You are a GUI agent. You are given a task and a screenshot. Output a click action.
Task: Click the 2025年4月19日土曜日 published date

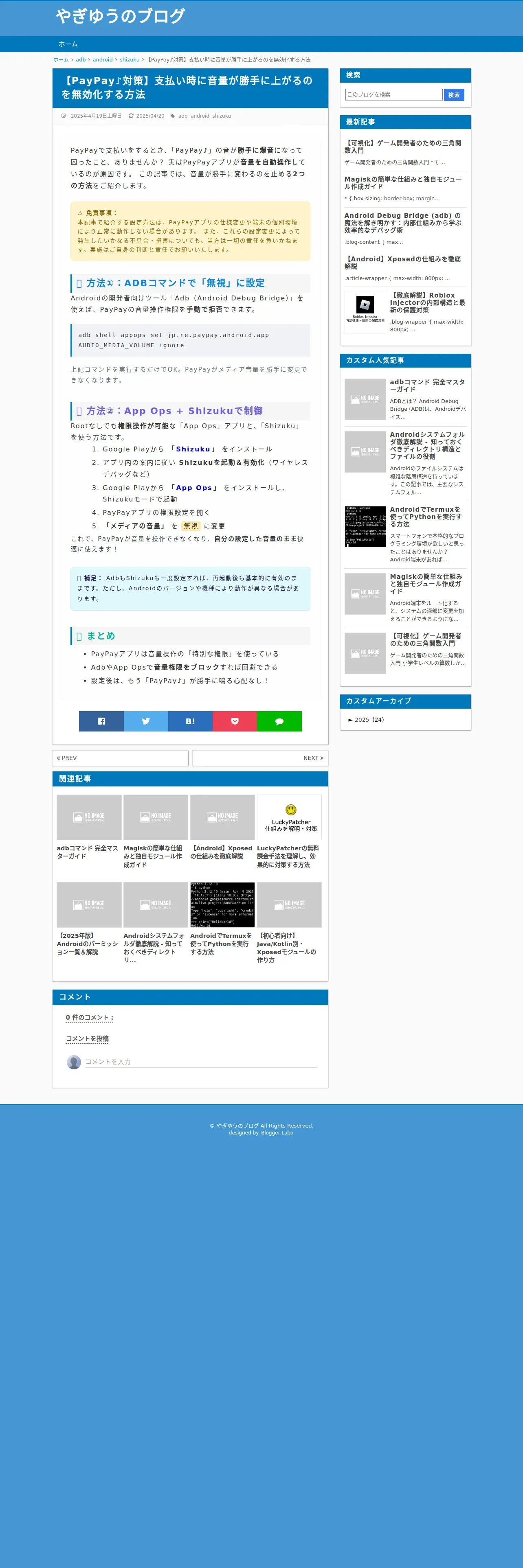coord(96,116)
